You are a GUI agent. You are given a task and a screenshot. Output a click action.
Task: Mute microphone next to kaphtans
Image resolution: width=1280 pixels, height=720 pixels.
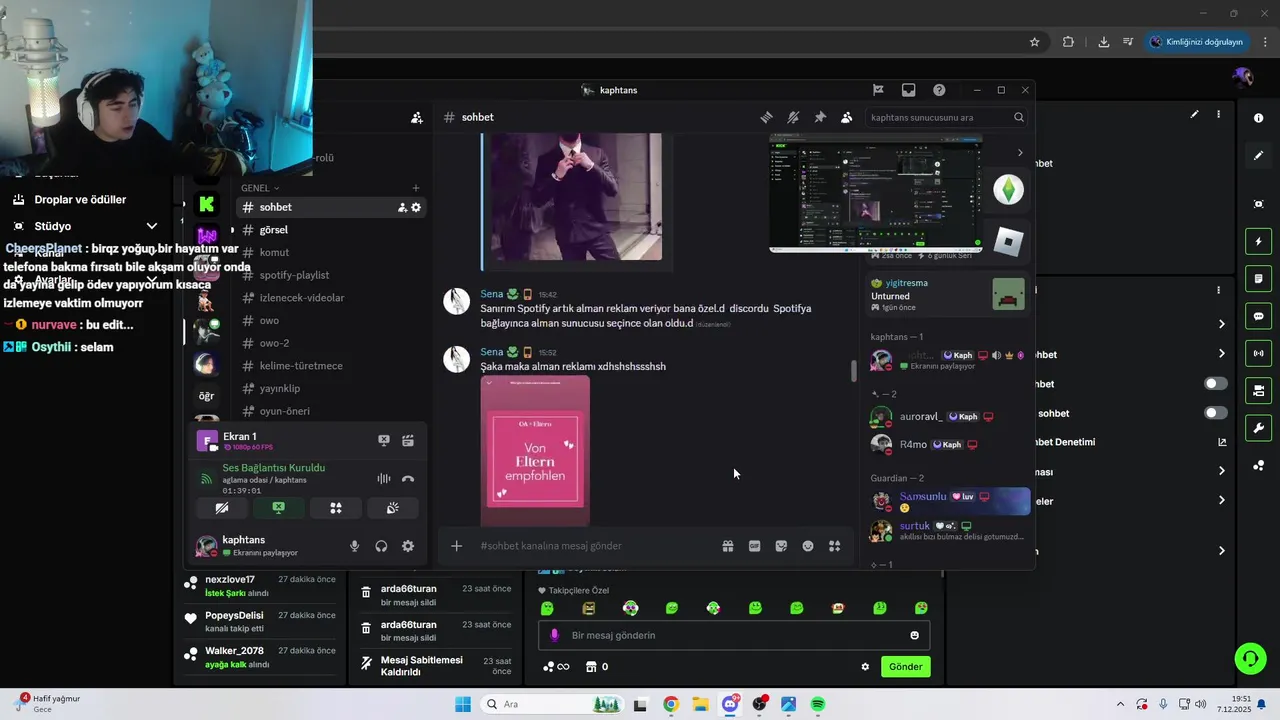354,546
